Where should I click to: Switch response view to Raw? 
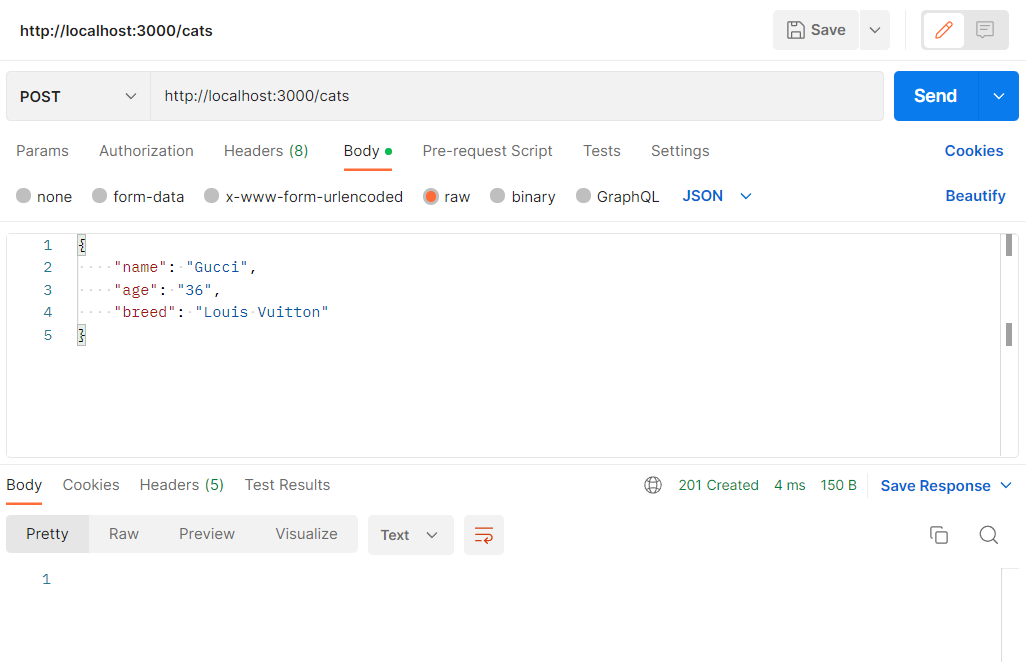pyautogui.click(x=124, y=534)
